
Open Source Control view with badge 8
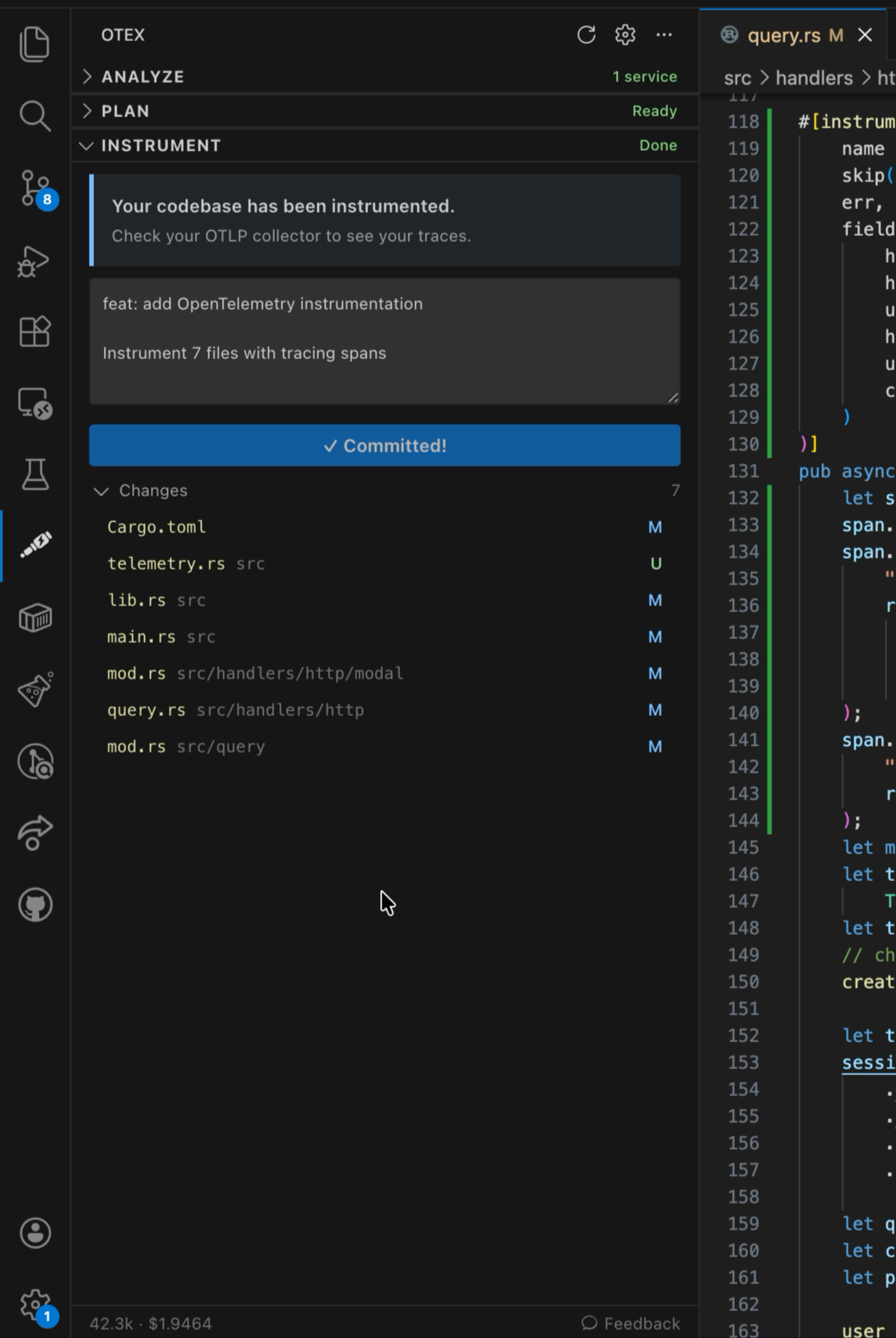pos(34,188)
